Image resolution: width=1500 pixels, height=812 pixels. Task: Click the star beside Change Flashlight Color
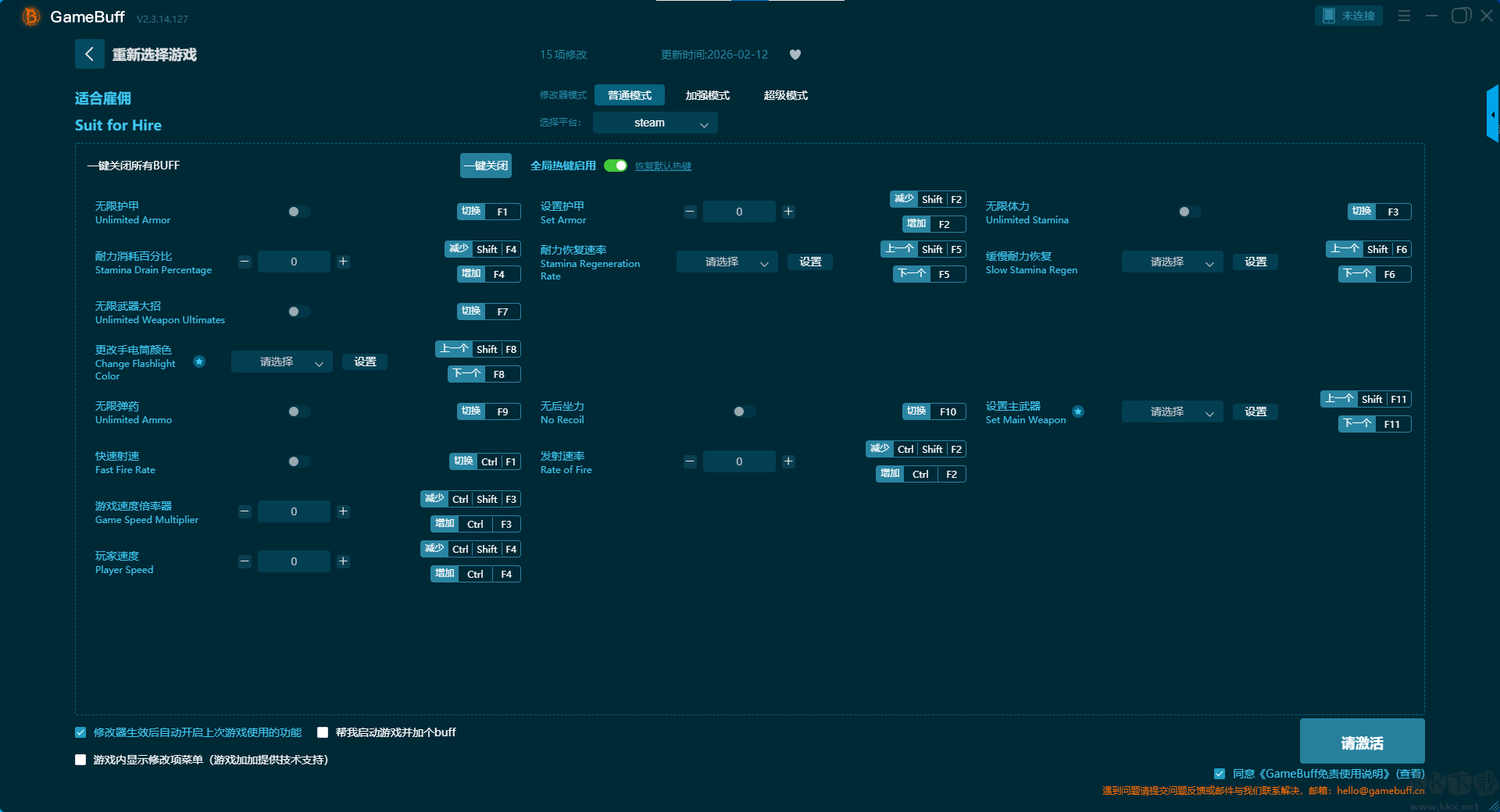199,361
